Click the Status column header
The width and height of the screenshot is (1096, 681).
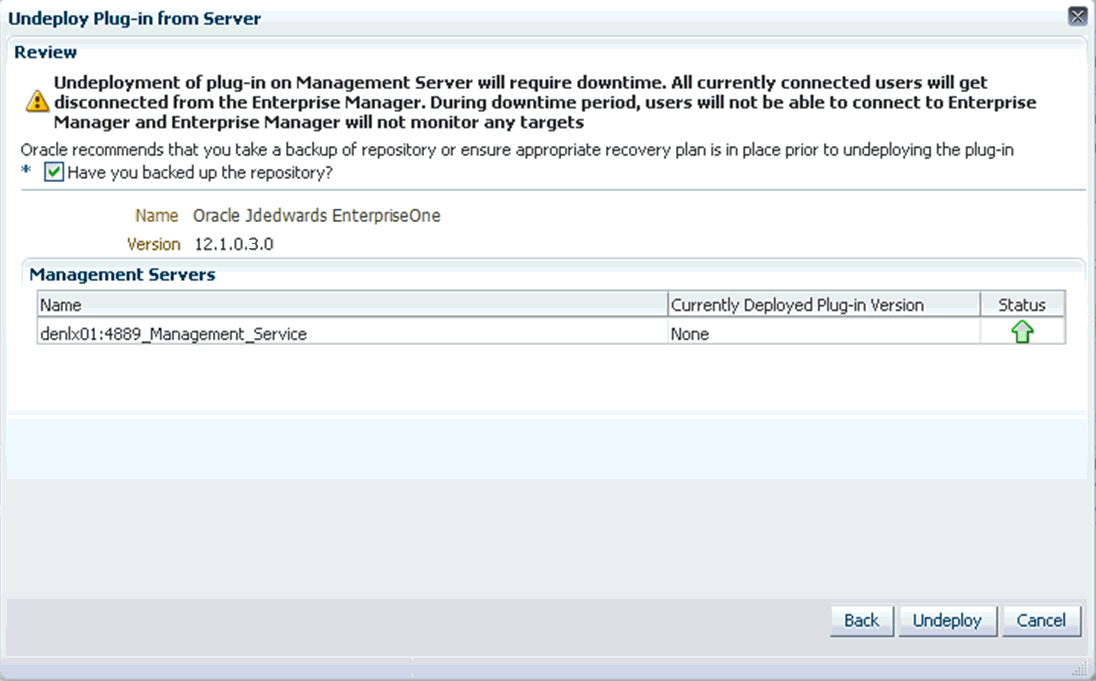pyautogui.click(x=1022, y=305)
